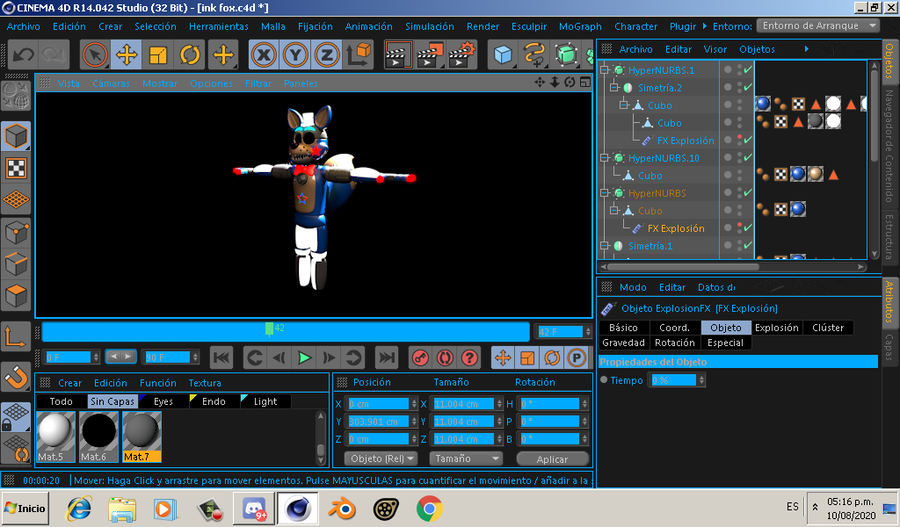Switch to the Explosión attribute tab
Viewport: 900px width, 527px height.
[777, 328]
